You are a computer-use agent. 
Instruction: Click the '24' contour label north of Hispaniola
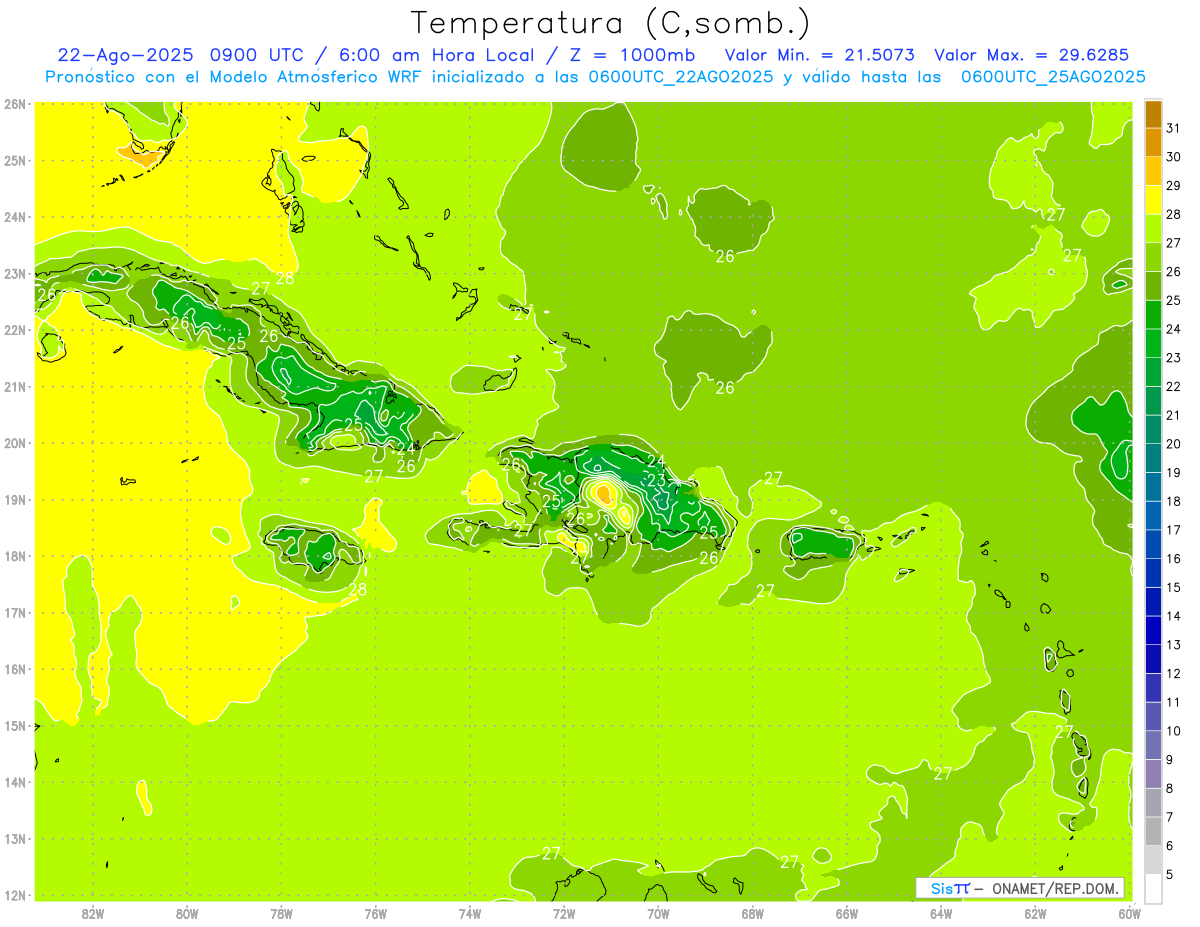pyautogui.click(x=656, y=461)
